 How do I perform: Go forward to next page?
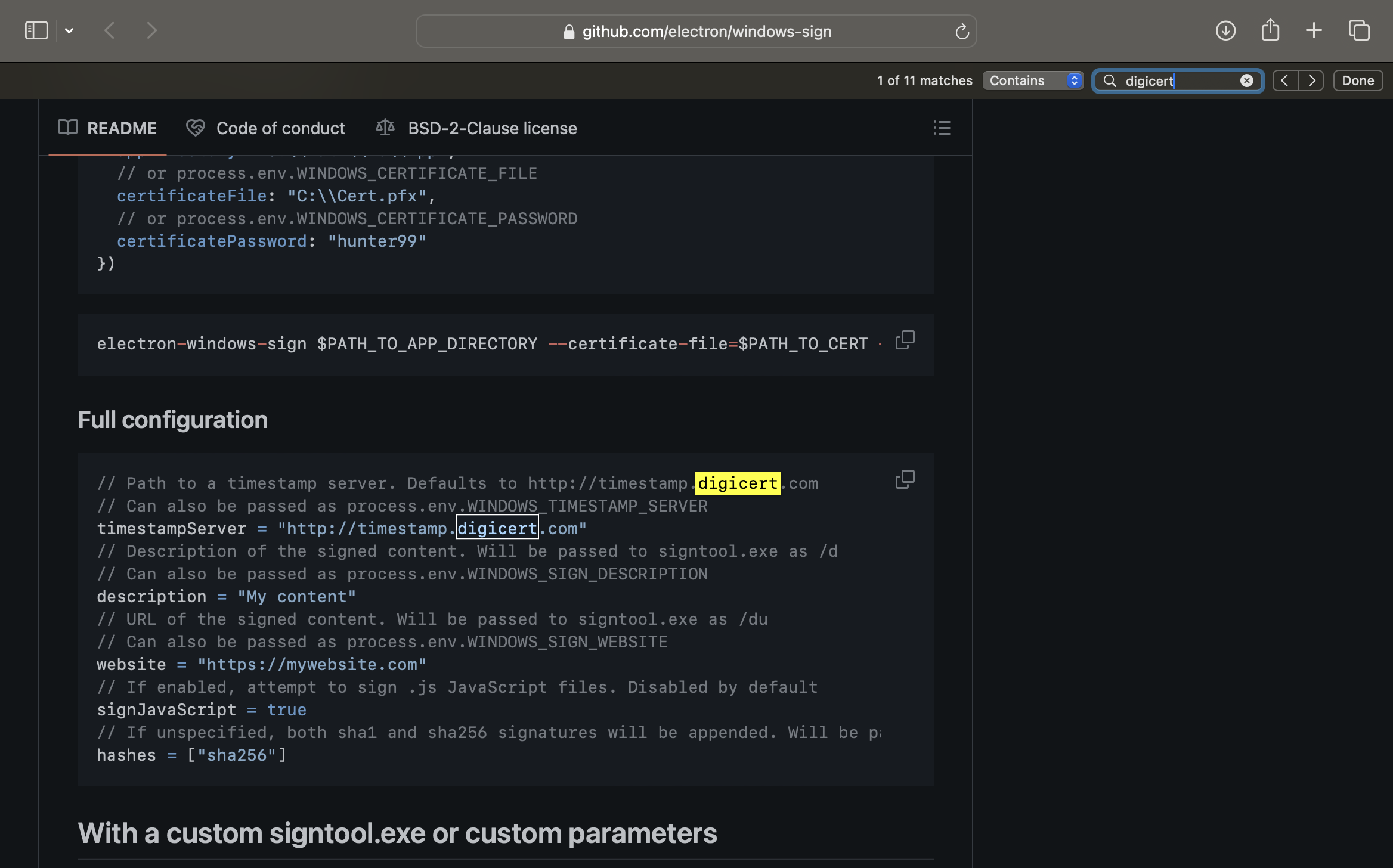coord(151,30)
